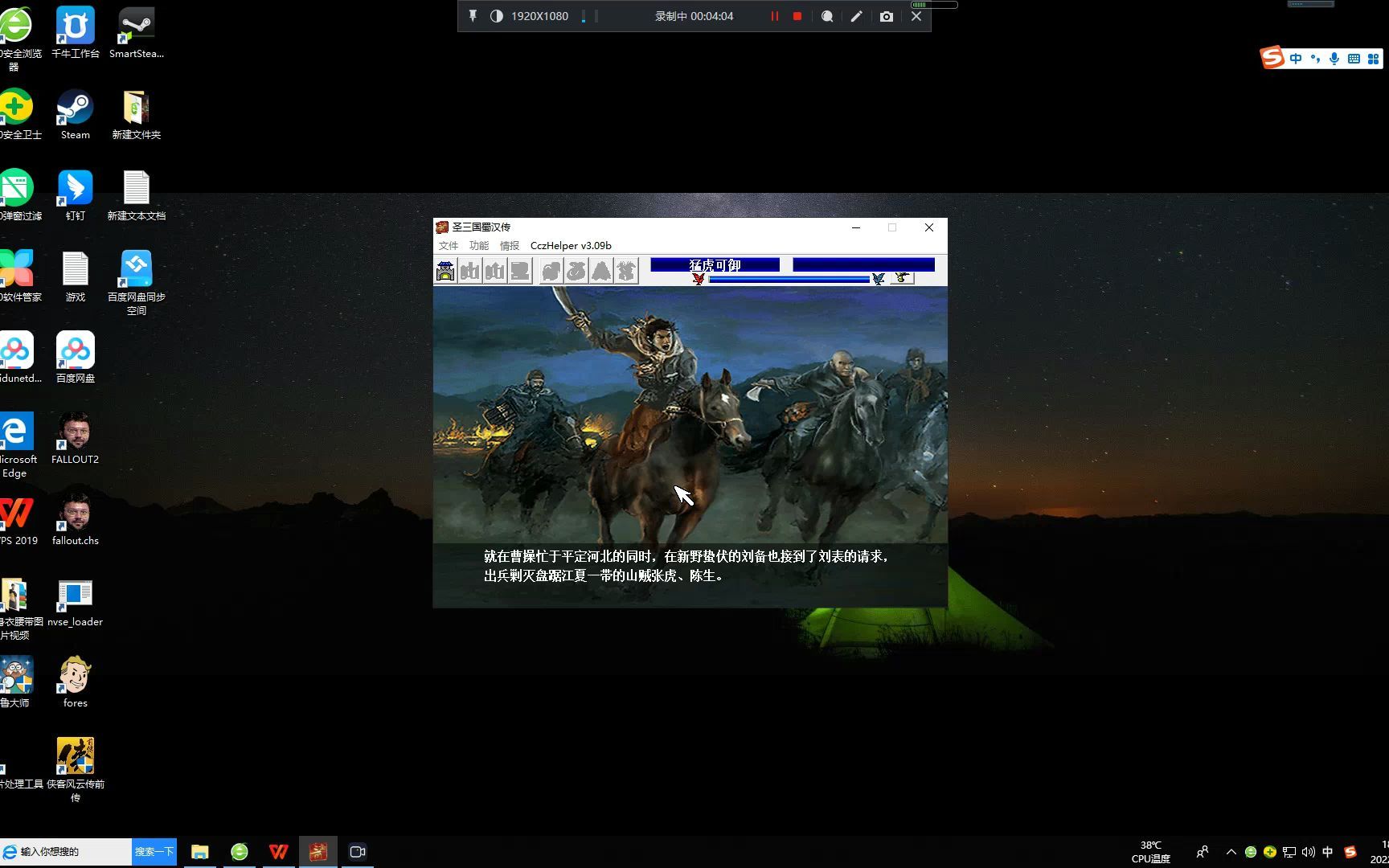The width and height of the screenshot is (1389, 868).
Task: Click the half-circle contrast icon on recorder bar
Action: coord(497,16)
